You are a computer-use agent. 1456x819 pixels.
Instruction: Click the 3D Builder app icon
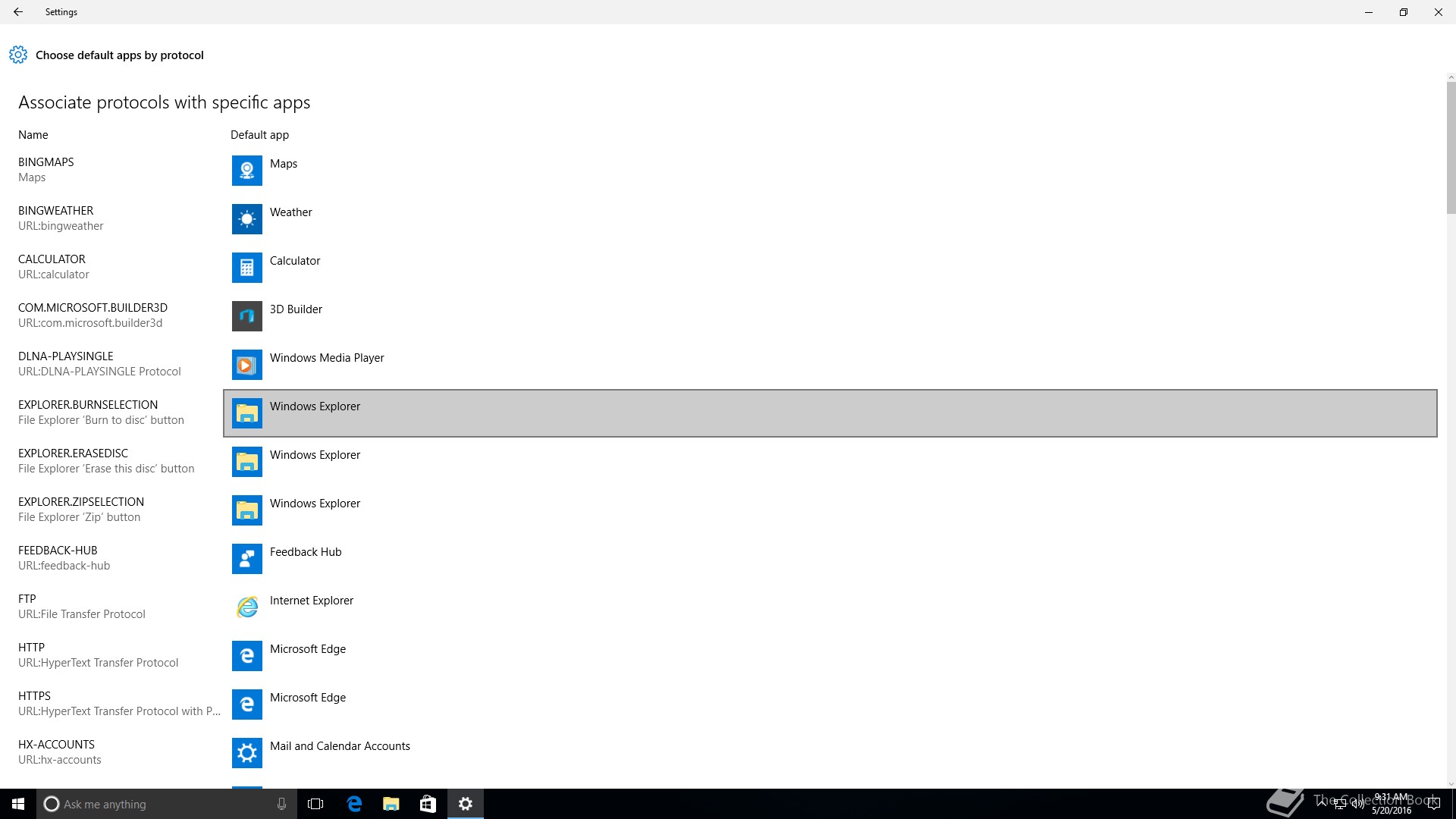pos(247,316)
